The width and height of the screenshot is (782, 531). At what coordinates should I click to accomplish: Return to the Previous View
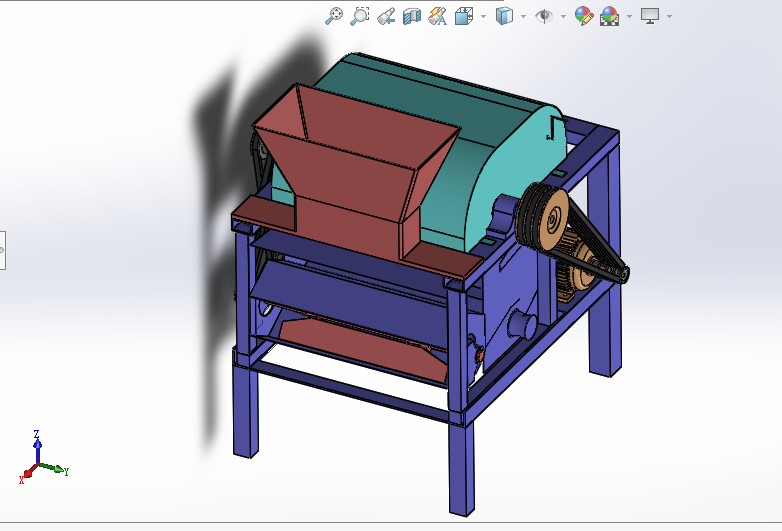click(x=386, y=16)
